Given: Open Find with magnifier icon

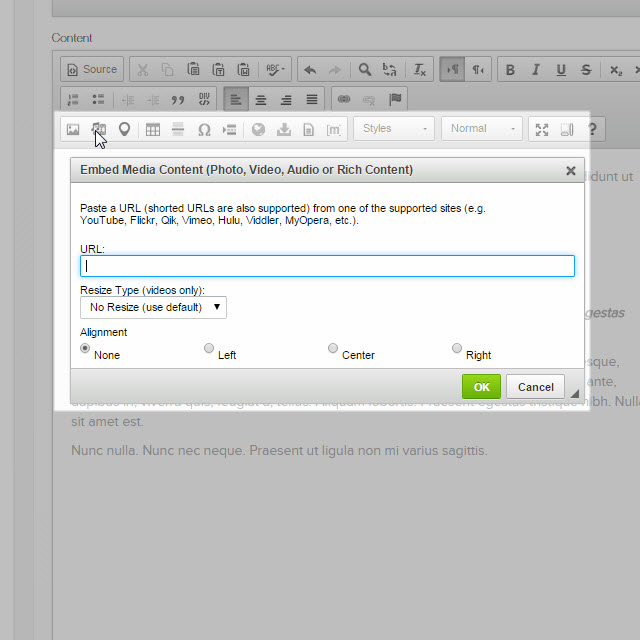Looking at the screenshot, I should tap(365, 69).
